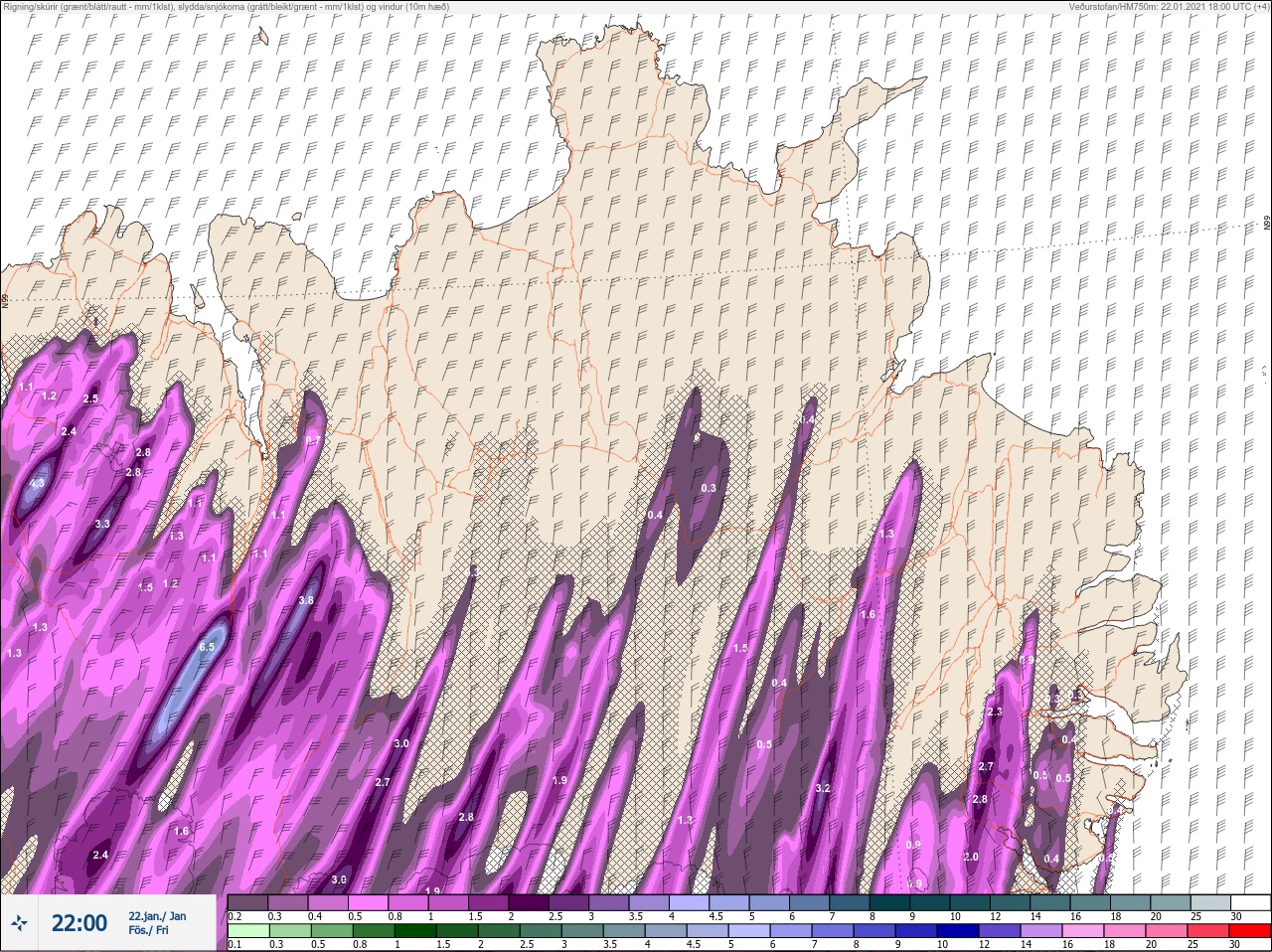Select the dark purple 2–2.5 swatch in upper legend
Image resolution: width=1272 pixels, height=952 pixels.
[530, 902]
